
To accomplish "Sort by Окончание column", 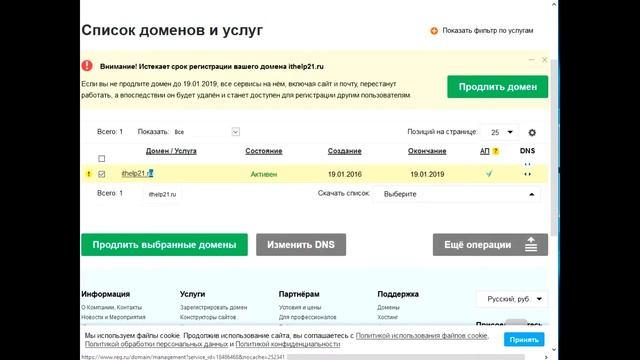I will coord(427,151).
